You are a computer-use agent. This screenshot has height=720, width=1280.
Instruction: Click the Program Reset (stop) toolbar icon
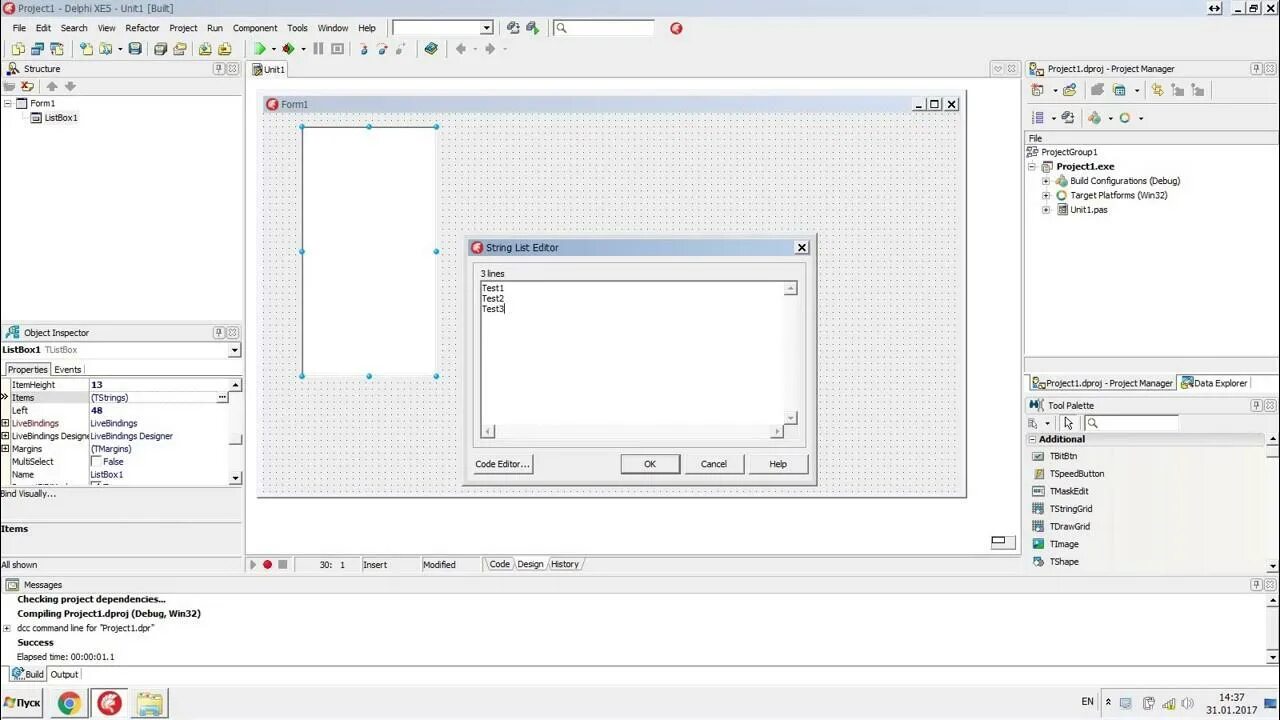point(337,48)
